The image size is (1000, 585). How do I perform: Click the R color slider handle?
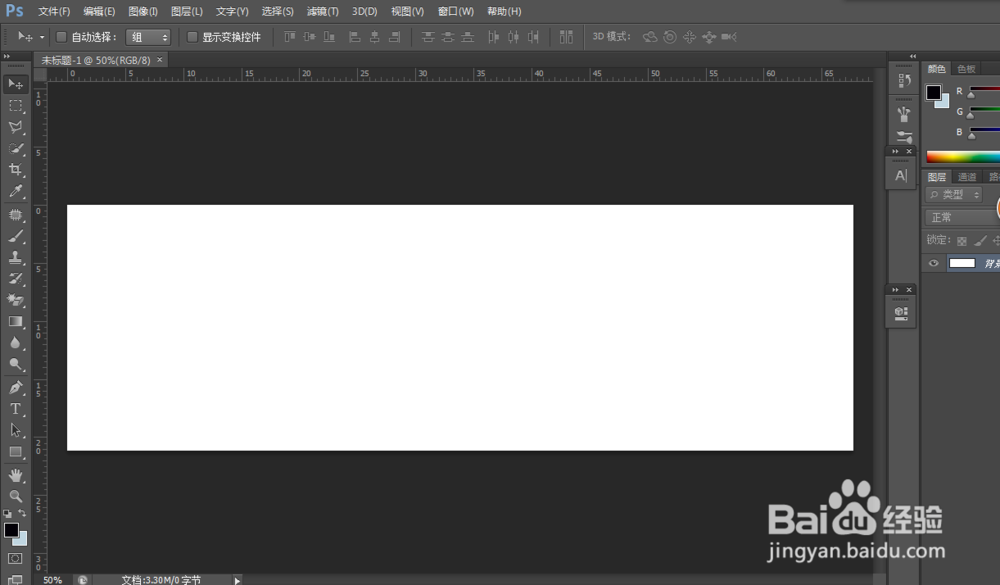pos(971,95)
